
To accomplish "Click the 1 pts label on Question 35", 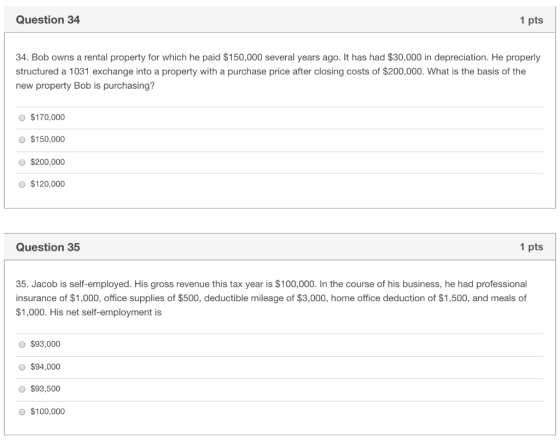I will tap(531, 247).
